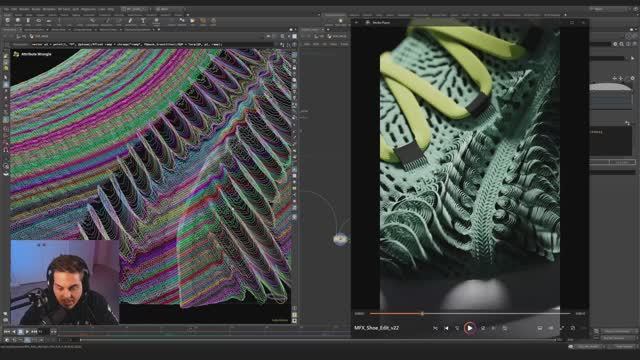Click Media Player next track button
The image size is (640, 360).
click(494, 328)
